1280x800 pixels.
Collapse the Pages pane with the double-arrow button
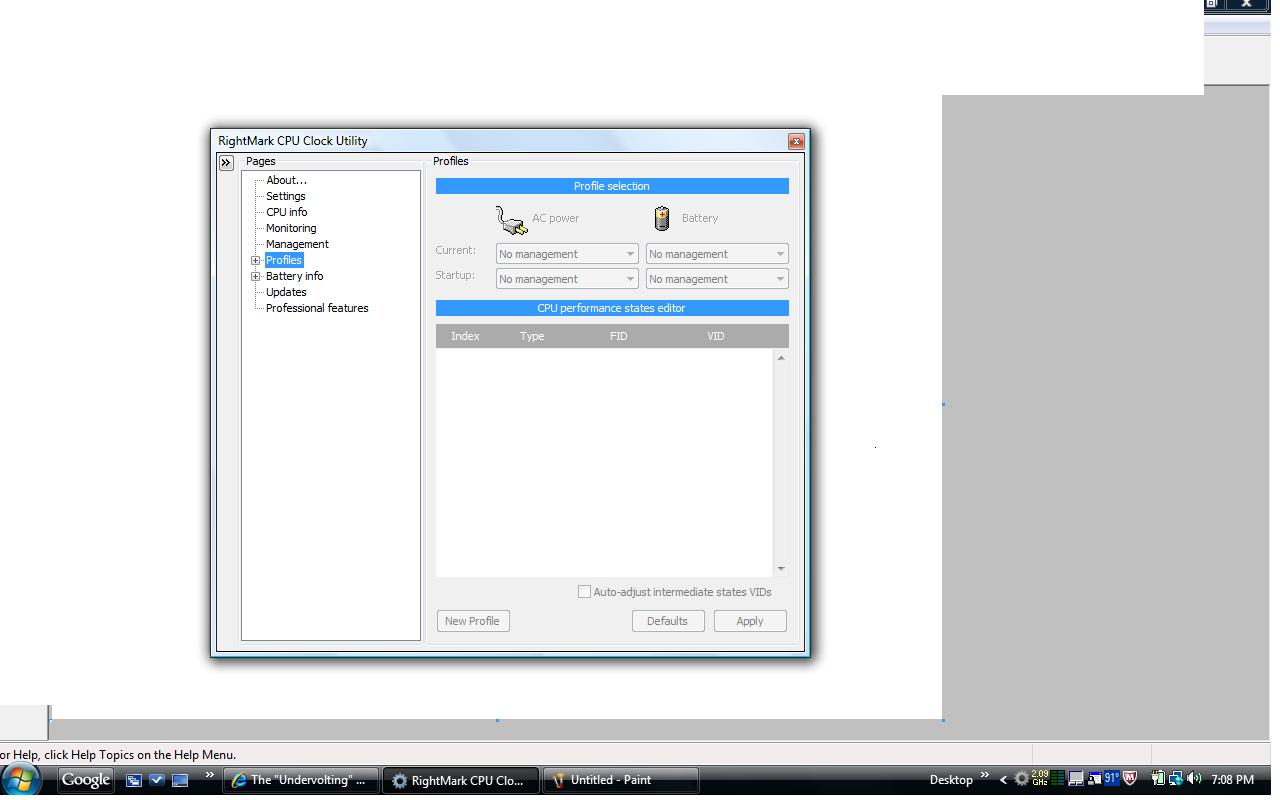tap(226, 163)
